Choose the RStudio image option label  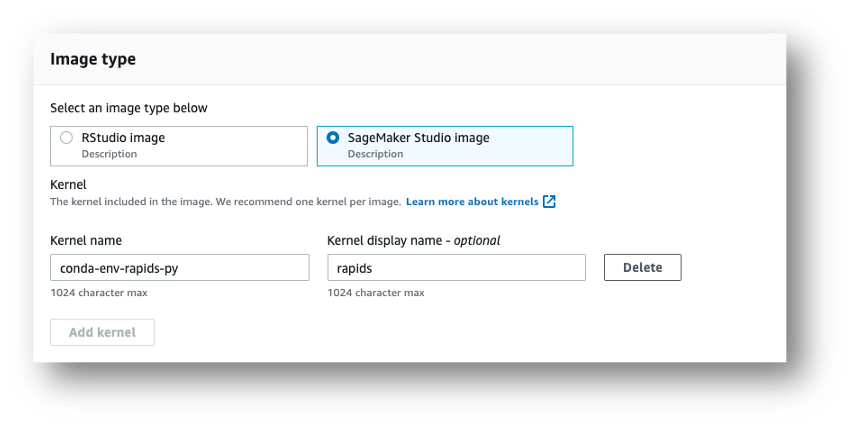[123, 138]
